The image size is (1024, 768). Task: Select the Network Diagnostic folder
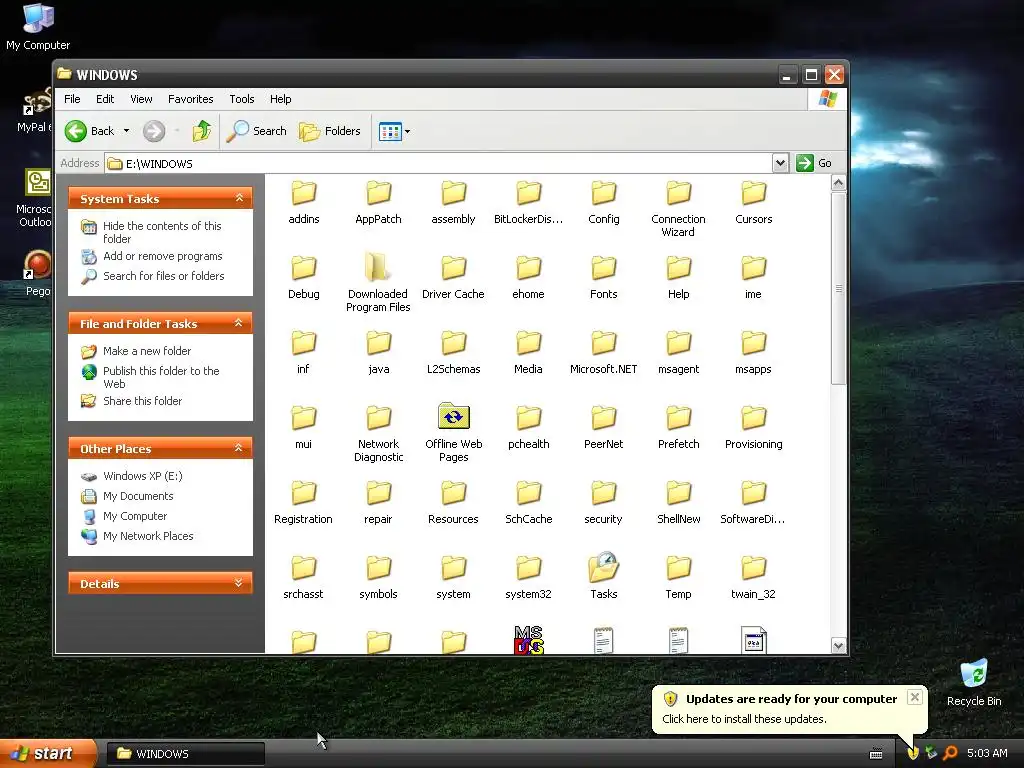(x=379, y=434)
